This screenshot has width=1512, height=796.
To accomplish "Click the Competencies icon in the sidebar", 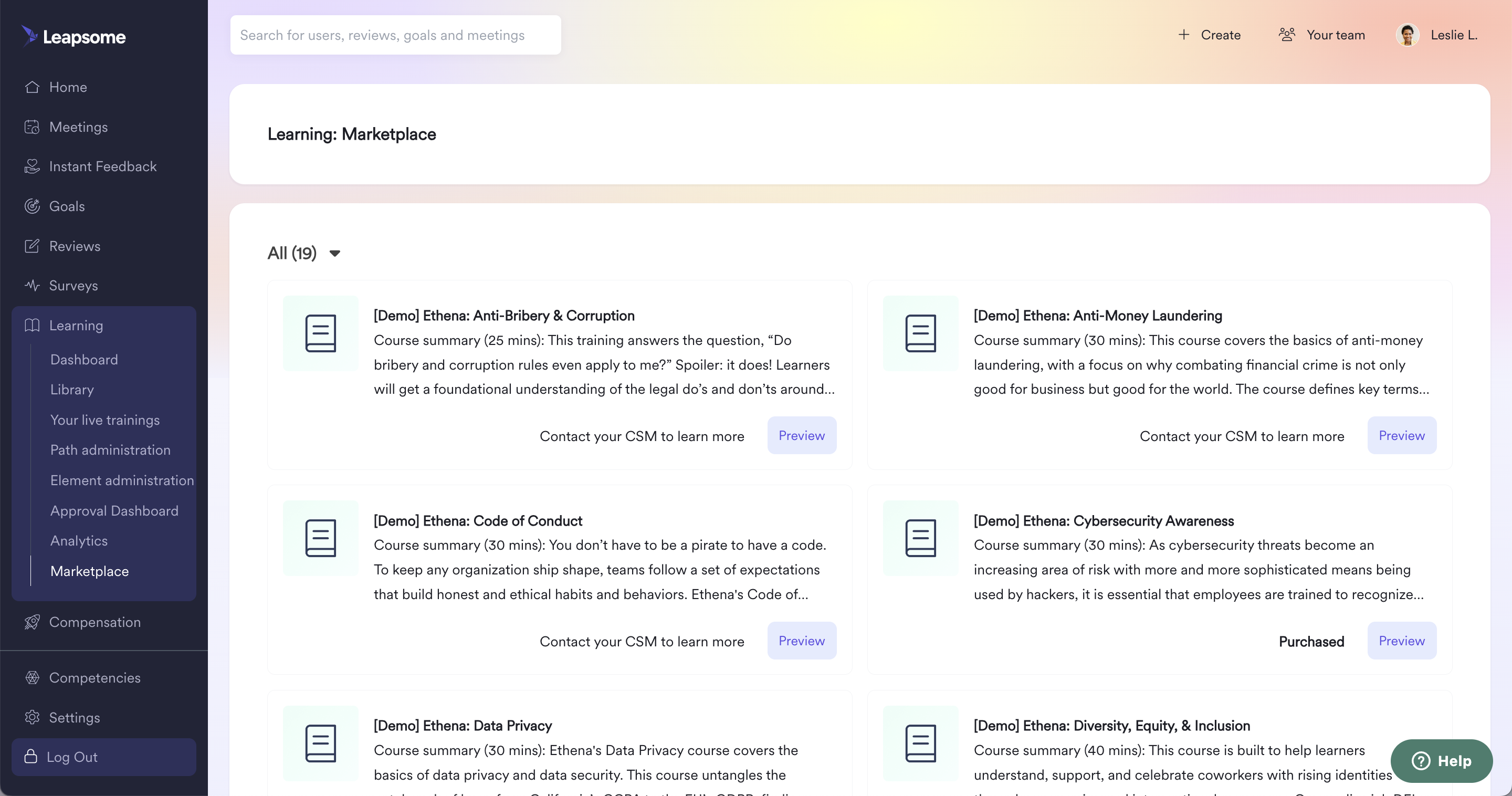I will coord(32,677).
